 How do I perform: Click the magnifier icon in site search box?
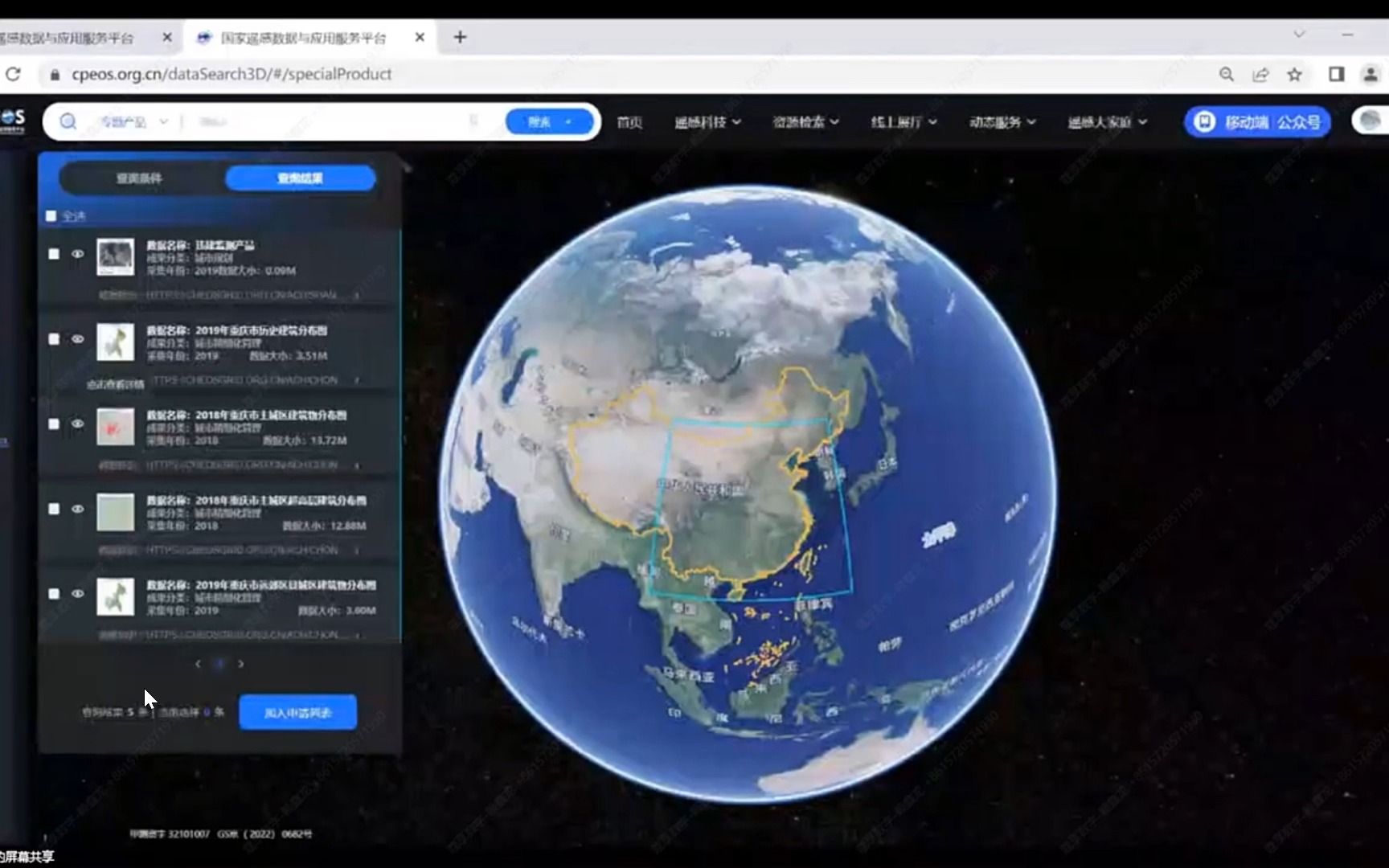click(x=68, y=121)
